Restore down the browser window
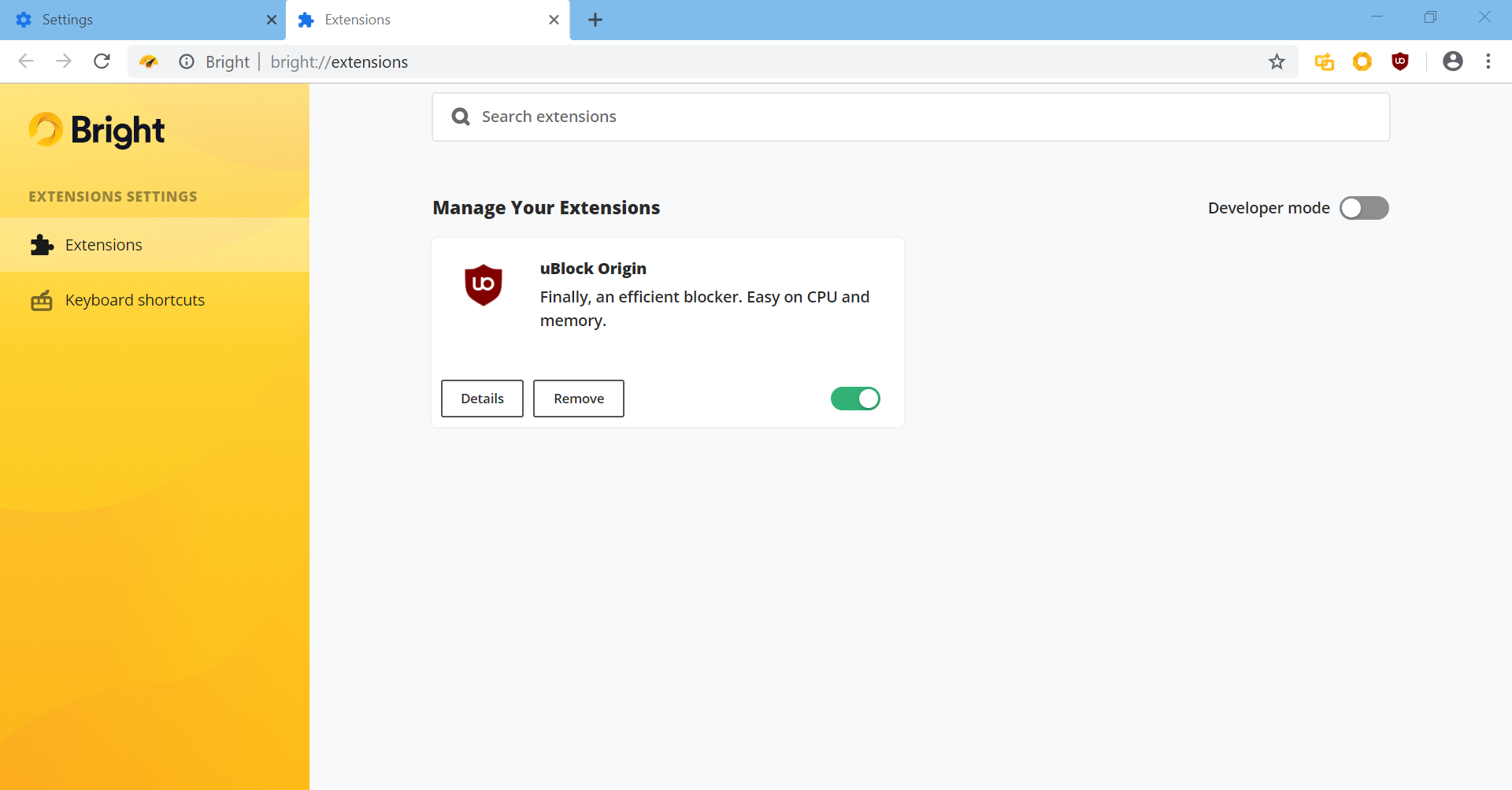Viewport: 1512px width, 790px height. click(x=1430, y=17)
